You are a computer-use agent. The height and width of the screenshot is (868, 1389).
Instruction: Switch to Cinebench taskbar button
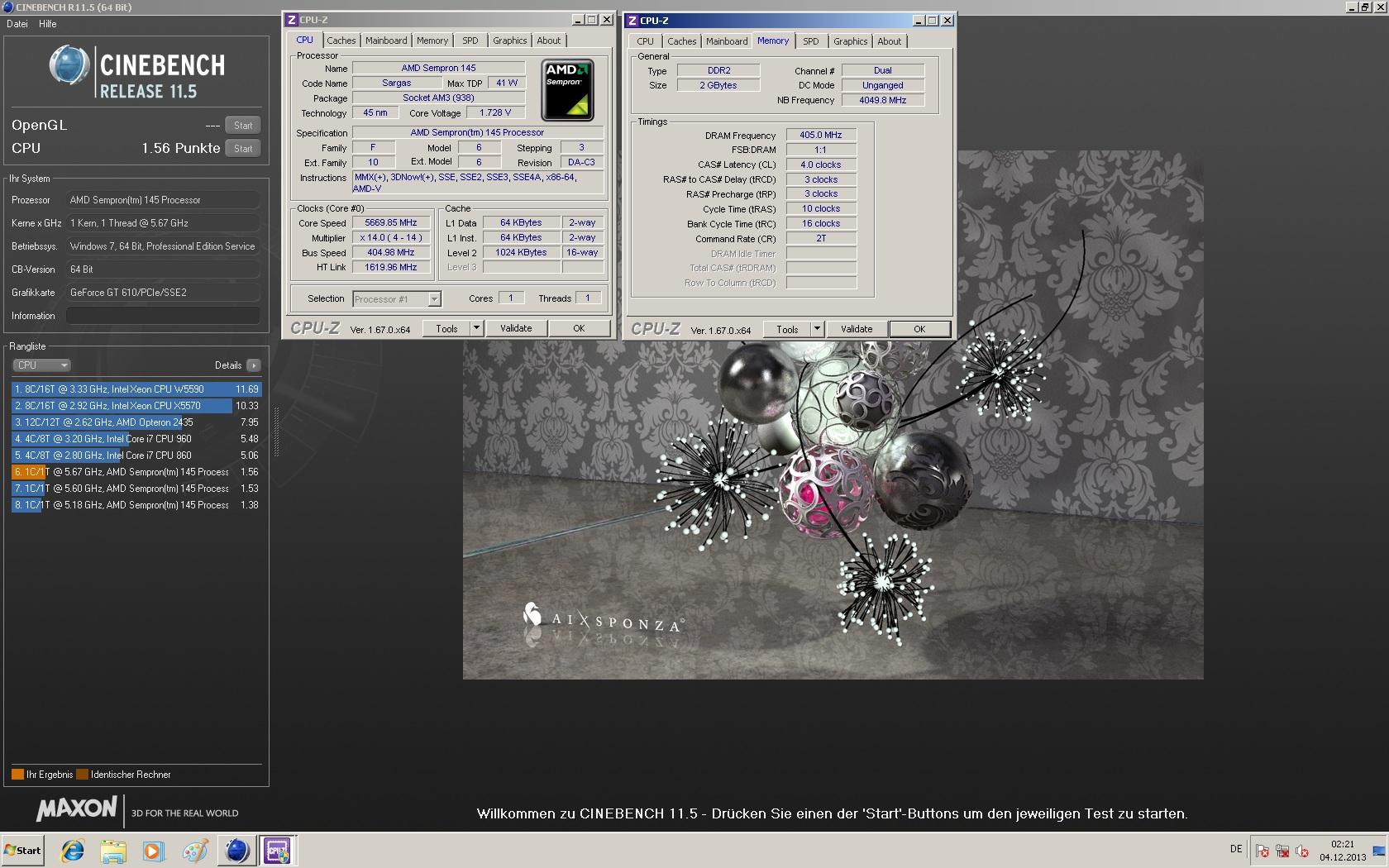(x=236, y=851)
